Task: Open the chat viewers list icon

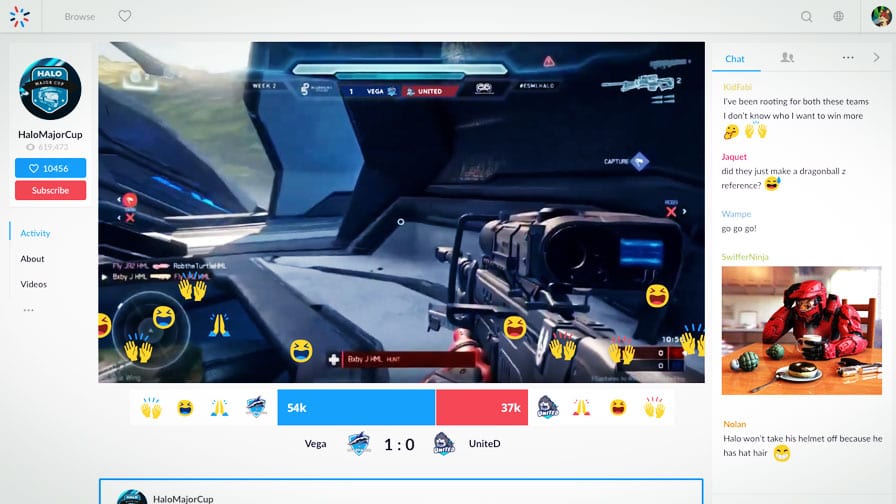Action: (x=787, y=57)
